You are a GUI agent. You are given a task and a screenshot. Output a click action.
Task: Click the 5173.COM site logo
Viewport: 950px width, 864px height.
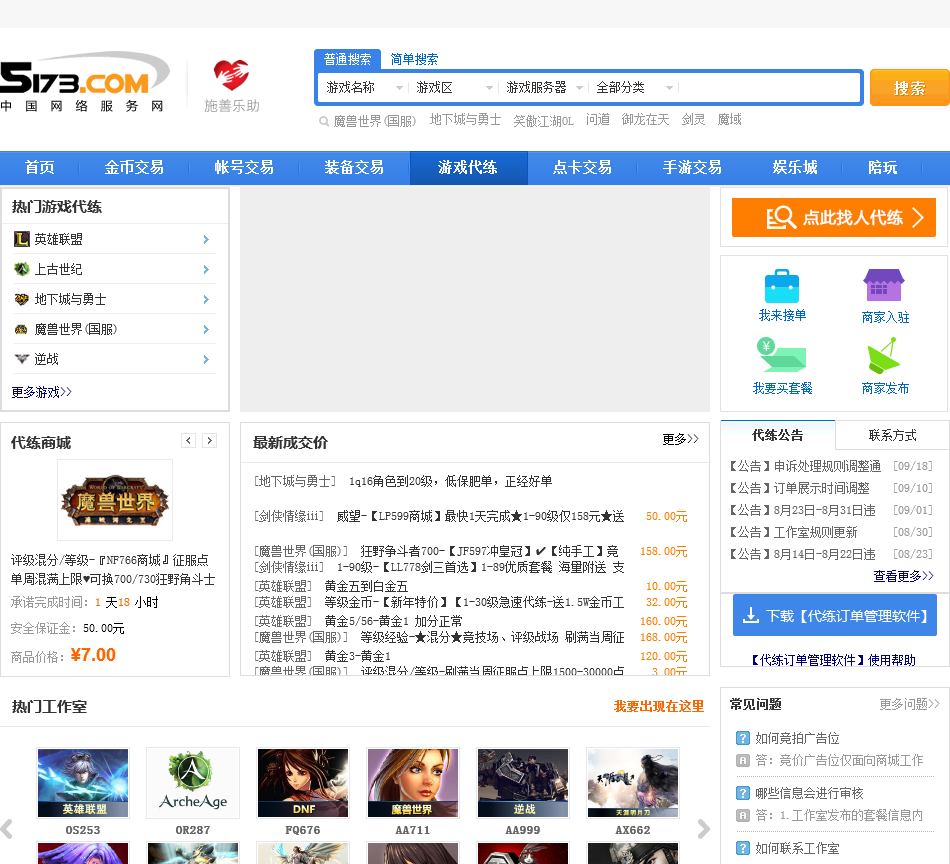tap(84, 82)
